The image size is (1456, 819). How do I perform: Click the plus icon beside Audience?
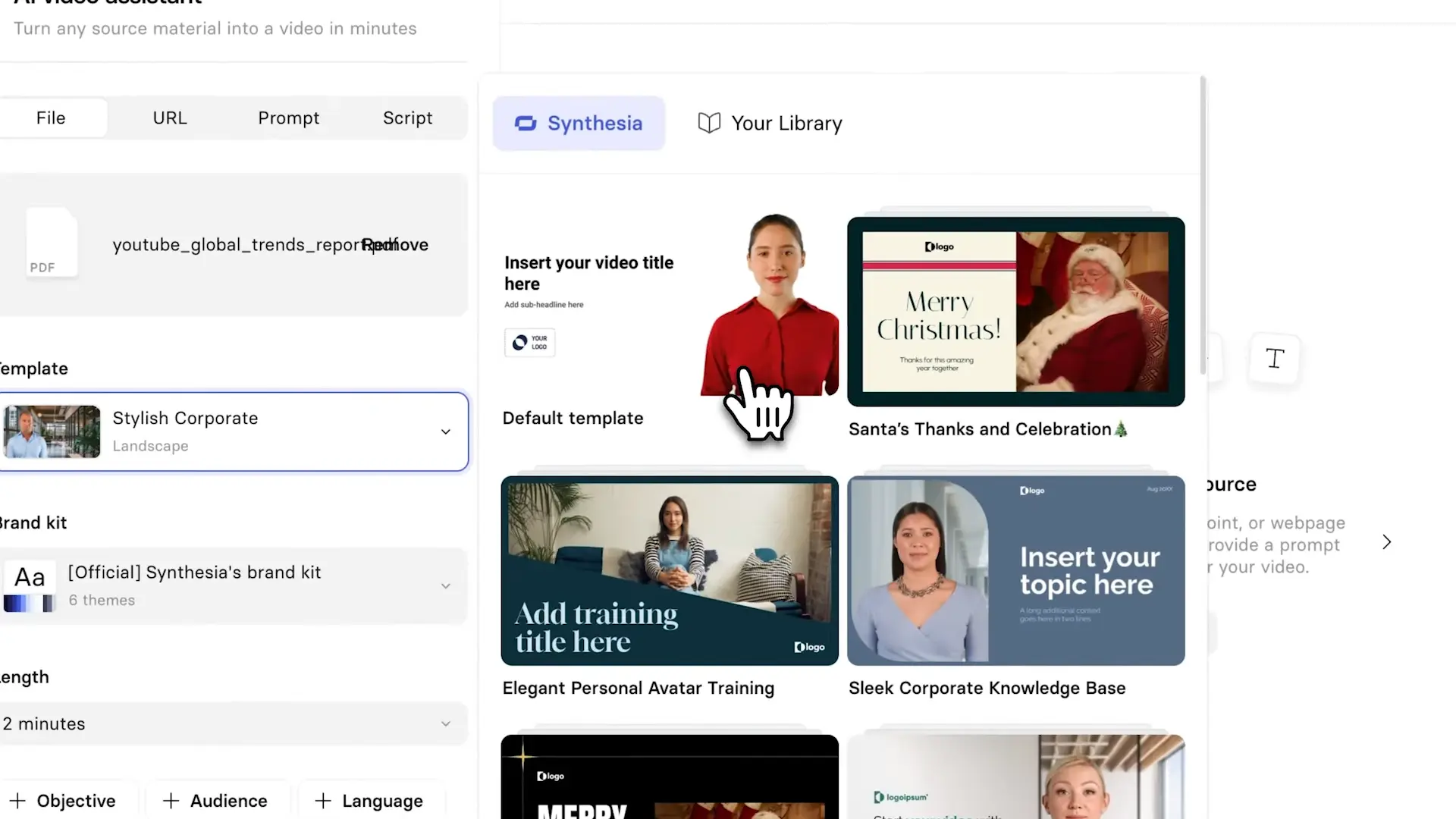(171, 801)
